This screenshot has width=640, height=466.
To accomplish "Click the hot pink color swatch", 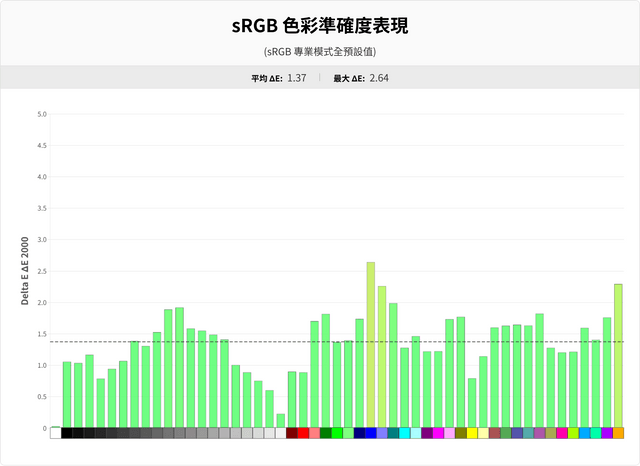I will click(562, 433).
